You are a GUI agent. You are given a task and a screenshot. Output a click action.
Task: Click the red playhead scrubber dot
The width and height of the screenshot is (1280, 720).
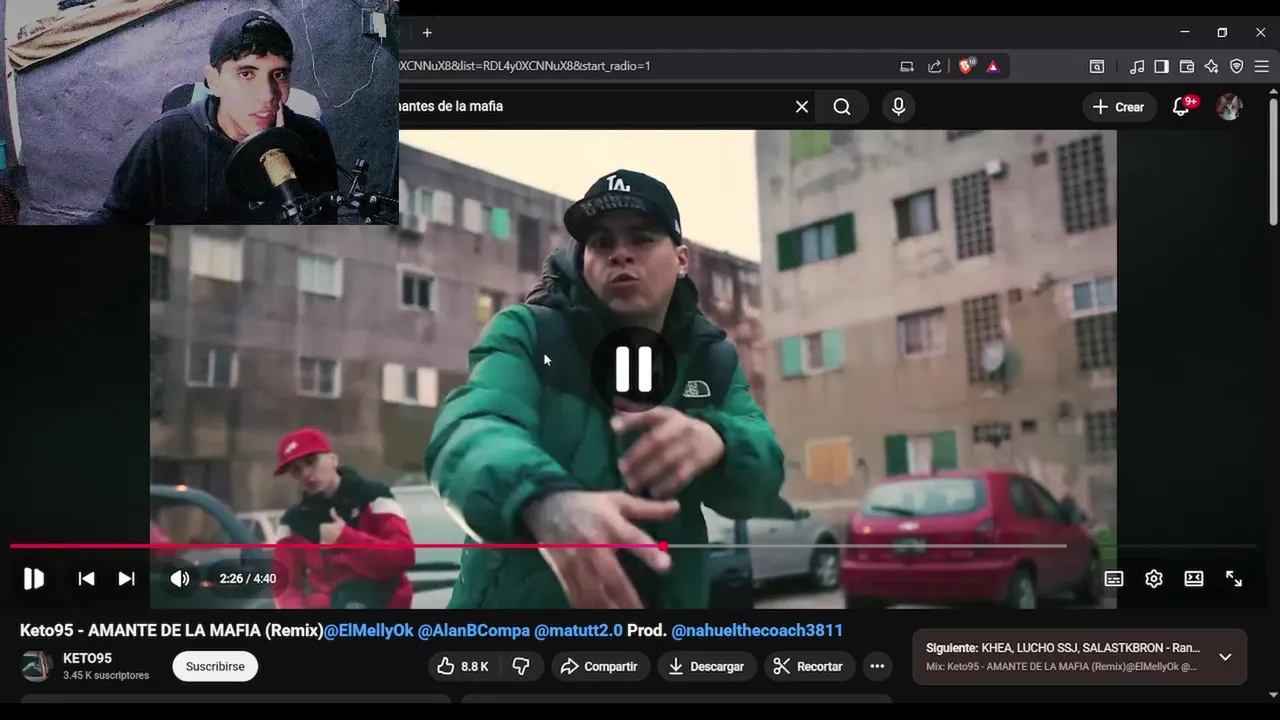(x=663, y=546)
